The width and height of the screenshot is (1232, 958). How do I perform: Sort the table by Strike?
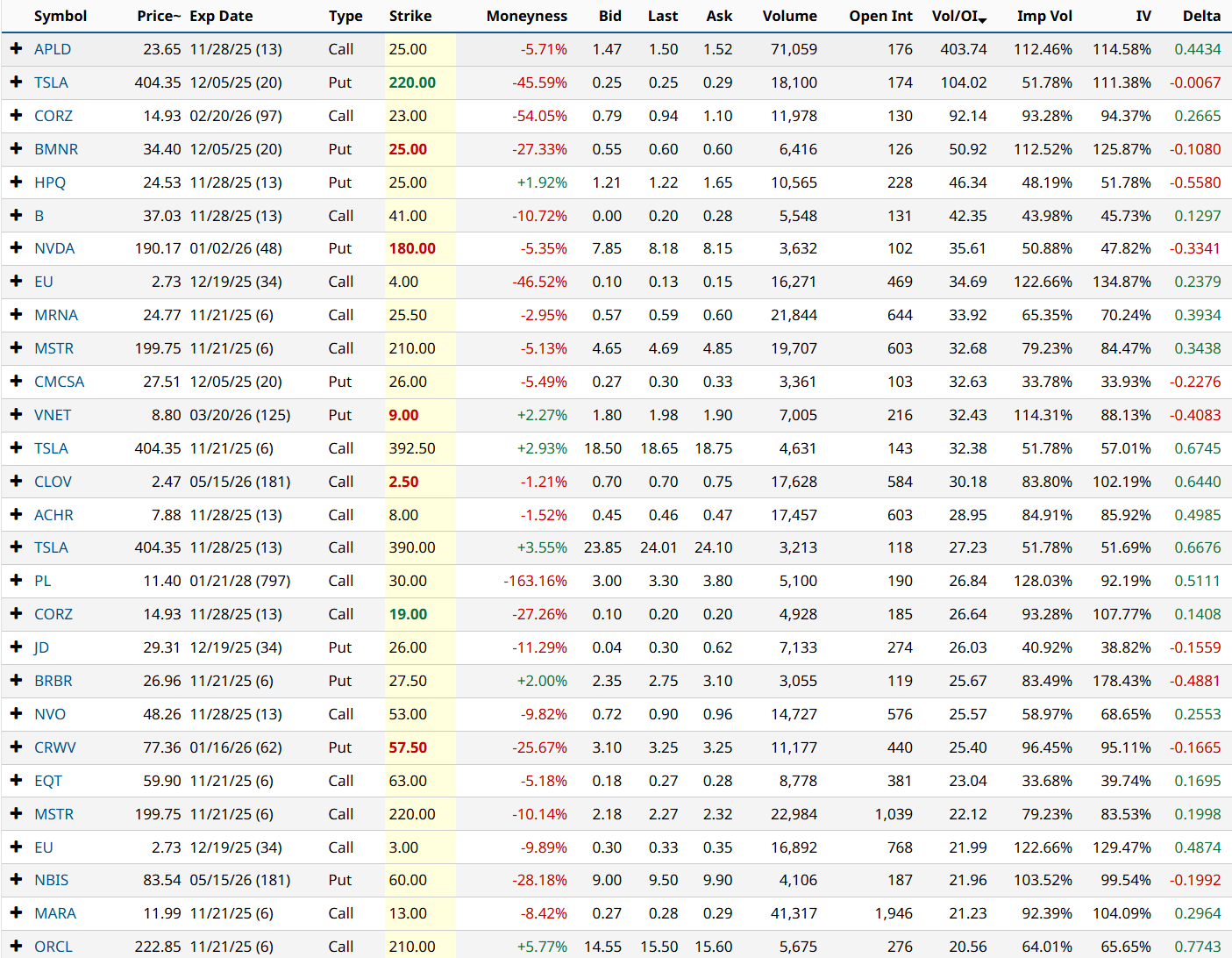(409, 15)
